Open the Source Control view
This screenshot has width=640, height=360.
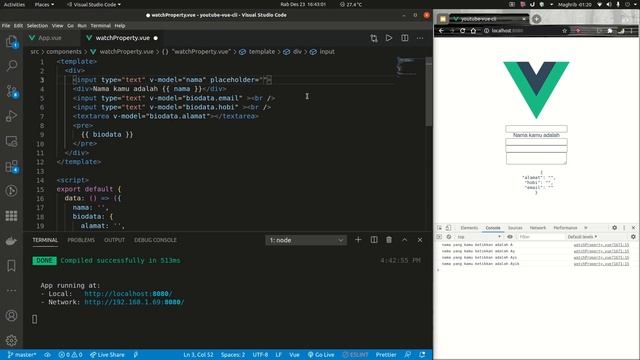pyautogui.click(x=11, y=91)
